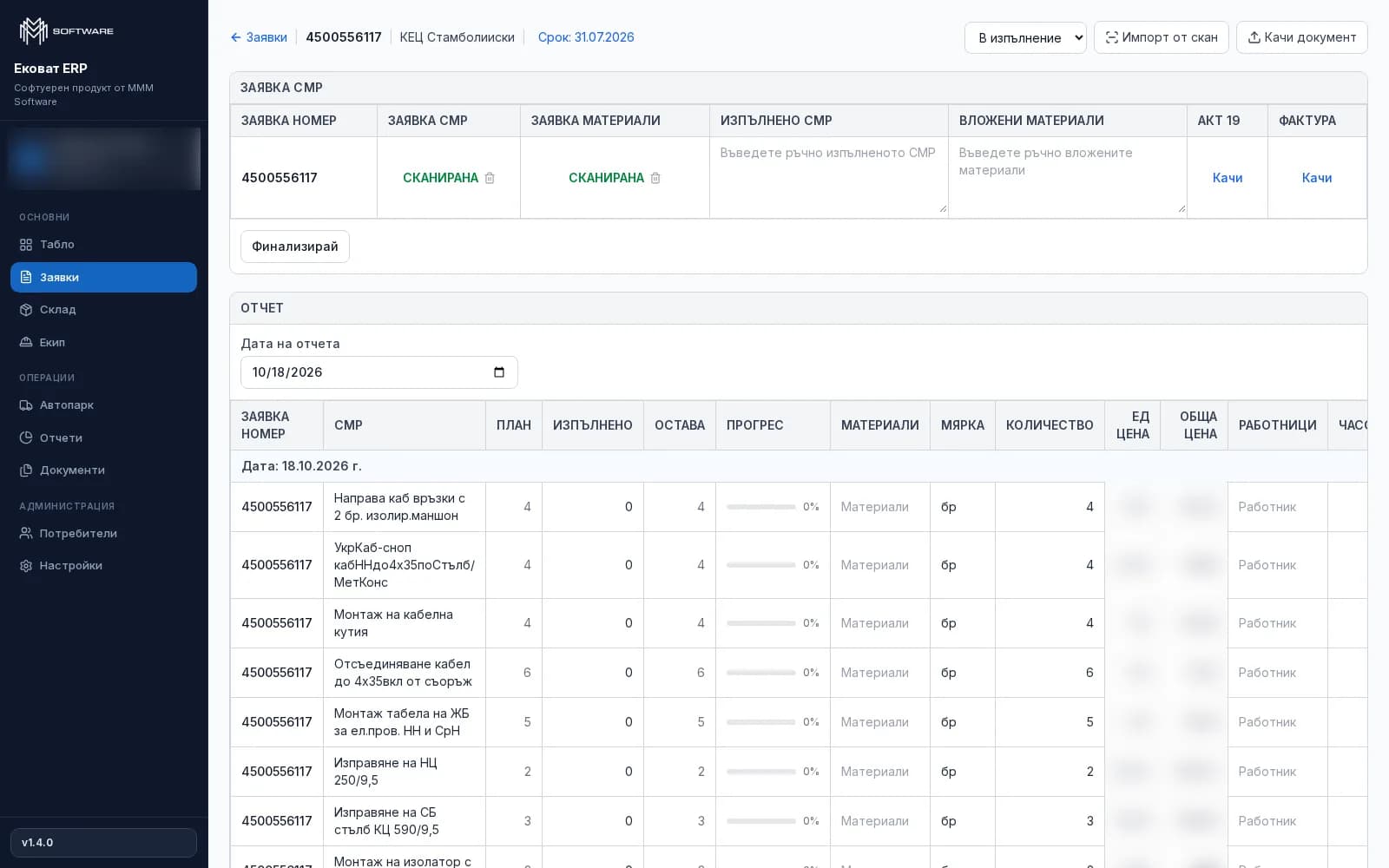Click the Заявки document icon in sidebar
1389x868 pixels.
coord(26,277)
